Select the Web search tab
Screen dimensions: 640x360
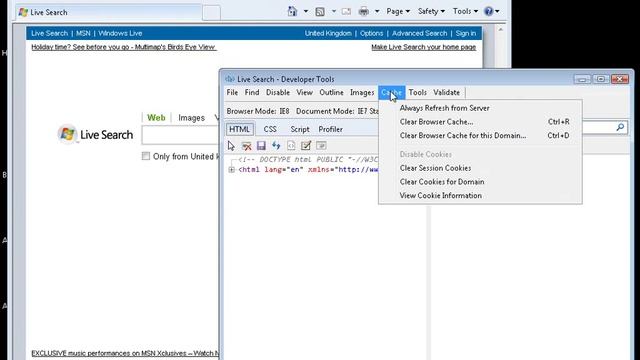tap(156, 118)
